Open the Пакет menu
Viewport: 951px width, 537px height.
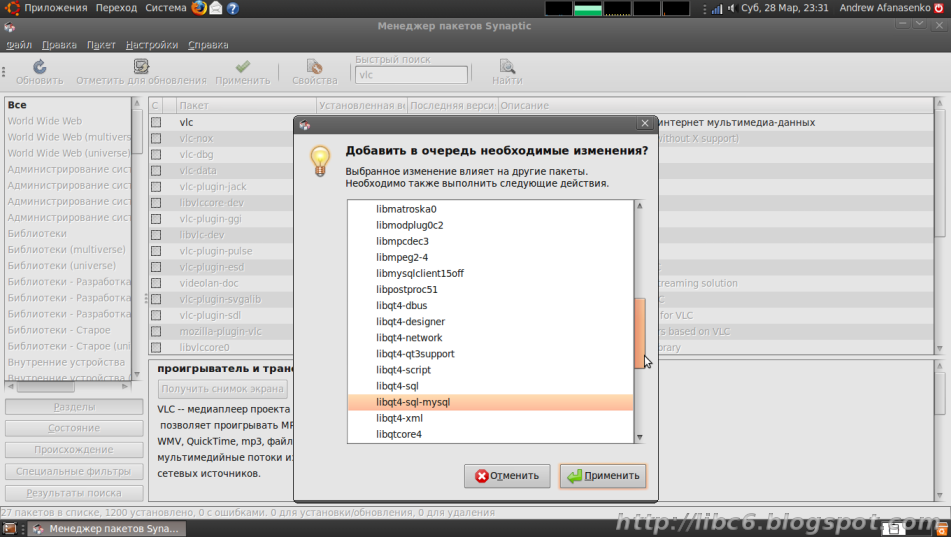pyautogui.click(x=101, y=45)
